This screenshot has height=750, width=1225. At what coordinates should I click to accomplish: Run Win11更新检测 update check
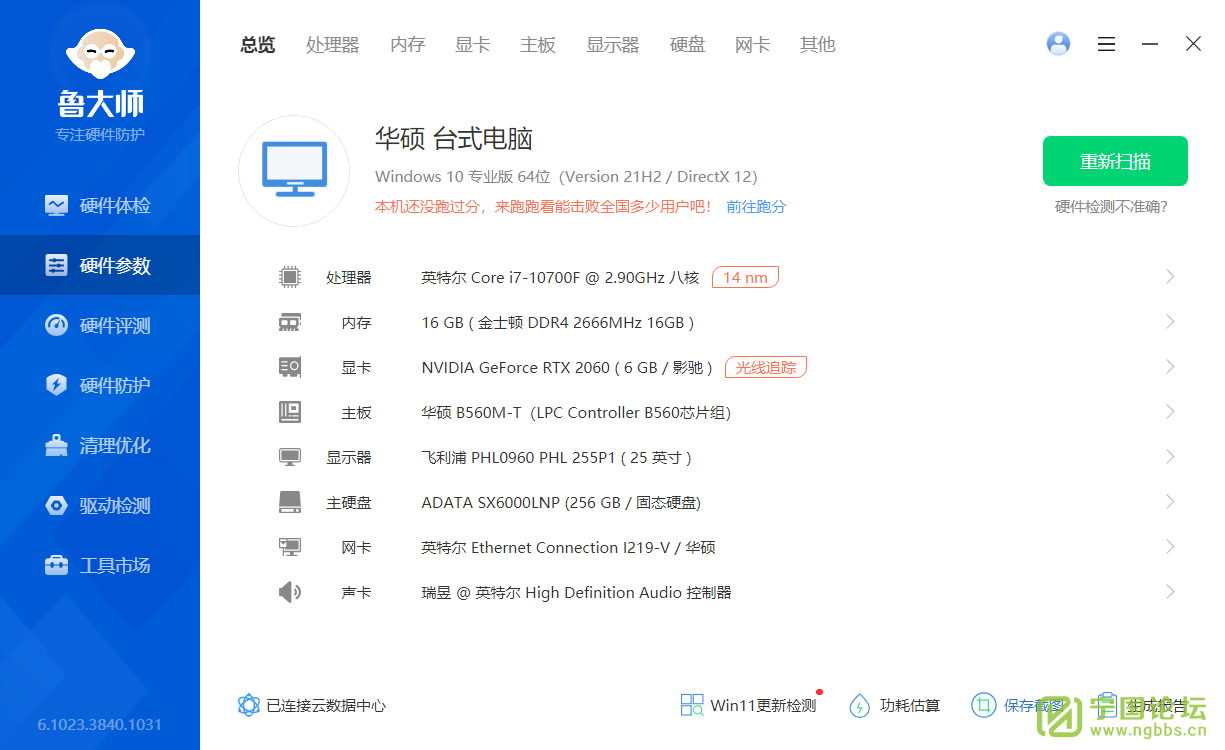[748, 705]
